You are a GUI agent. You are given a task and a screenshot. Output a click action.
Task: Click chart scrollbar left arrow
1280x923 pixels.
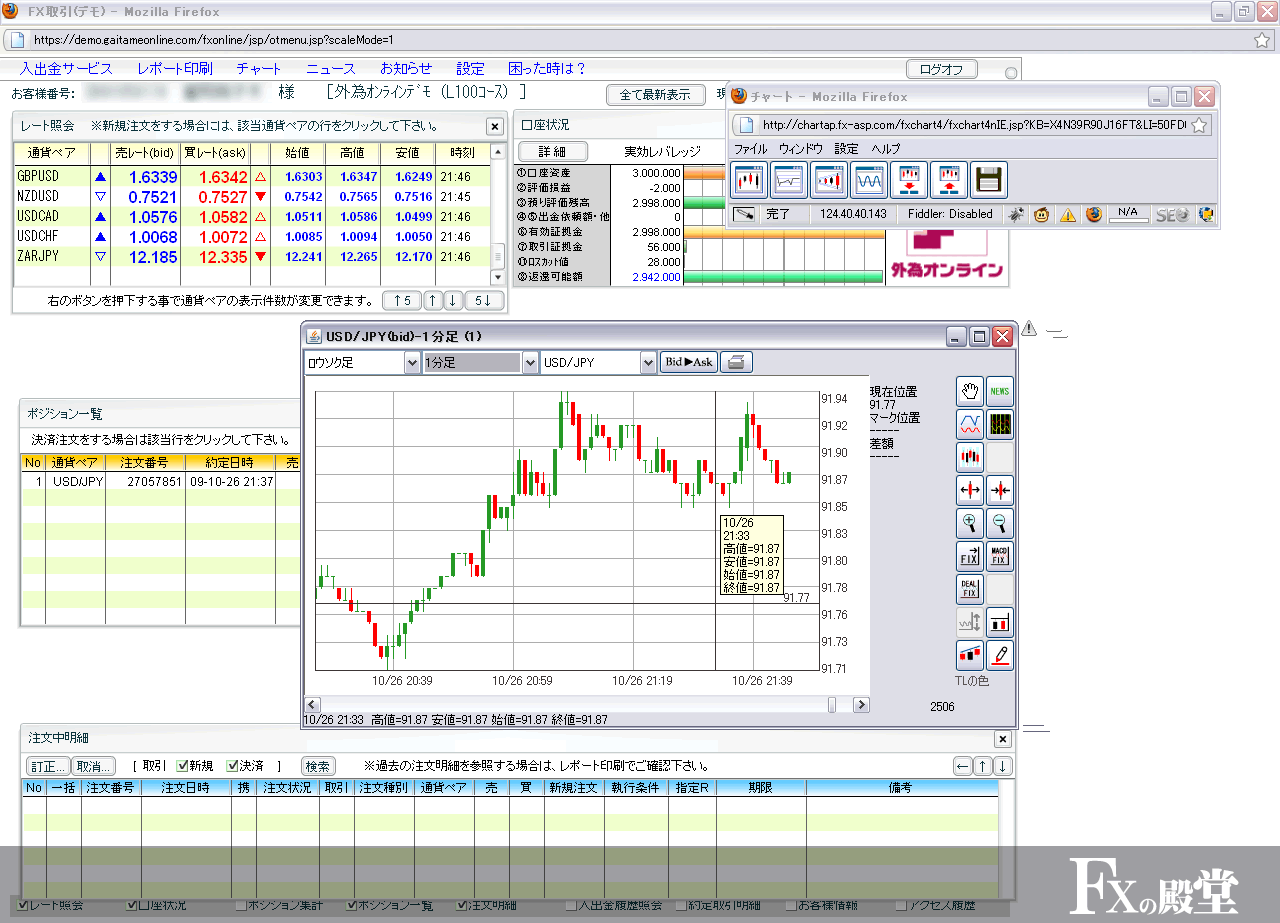[312, 705]
